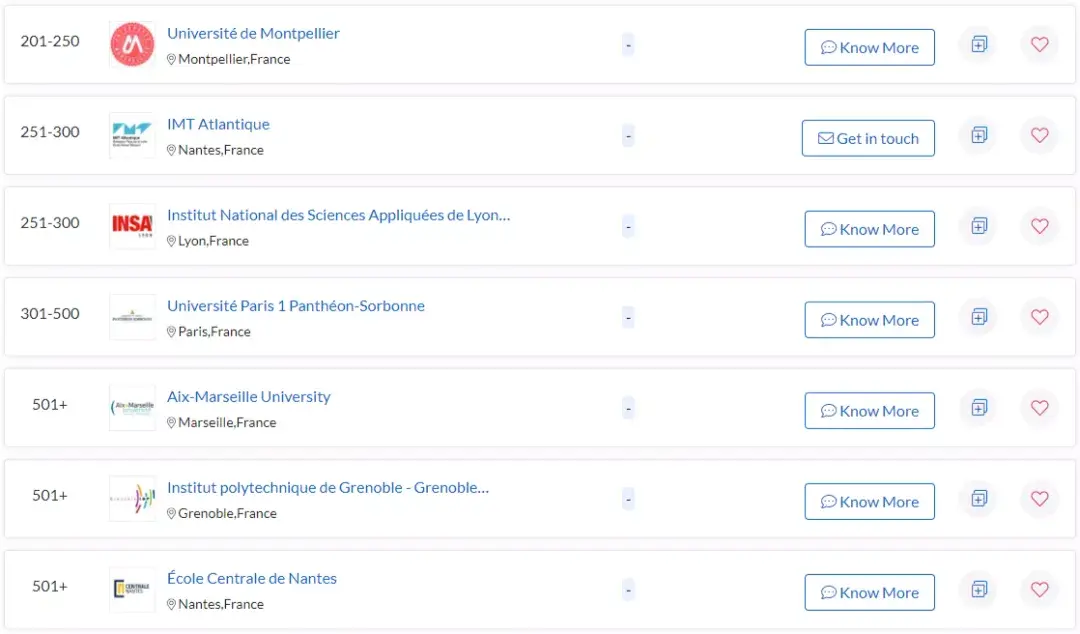This screenshot has width=1080, height=634.
Task: Click Know More for Université de Montpellier
Action: (x=869, y=48)
